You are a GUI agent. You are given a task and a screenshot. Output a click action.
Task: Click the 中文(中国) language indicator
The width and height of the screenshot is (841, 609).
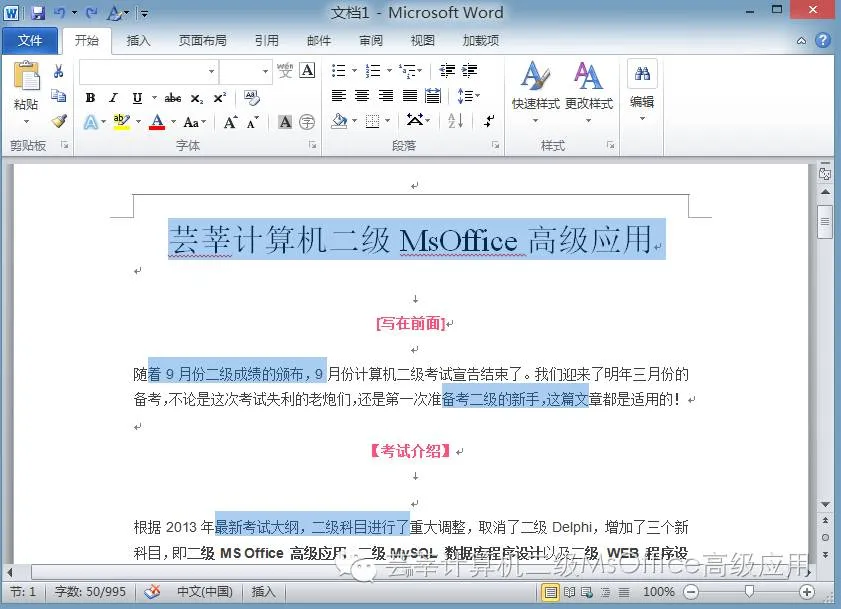coord(205,591)
